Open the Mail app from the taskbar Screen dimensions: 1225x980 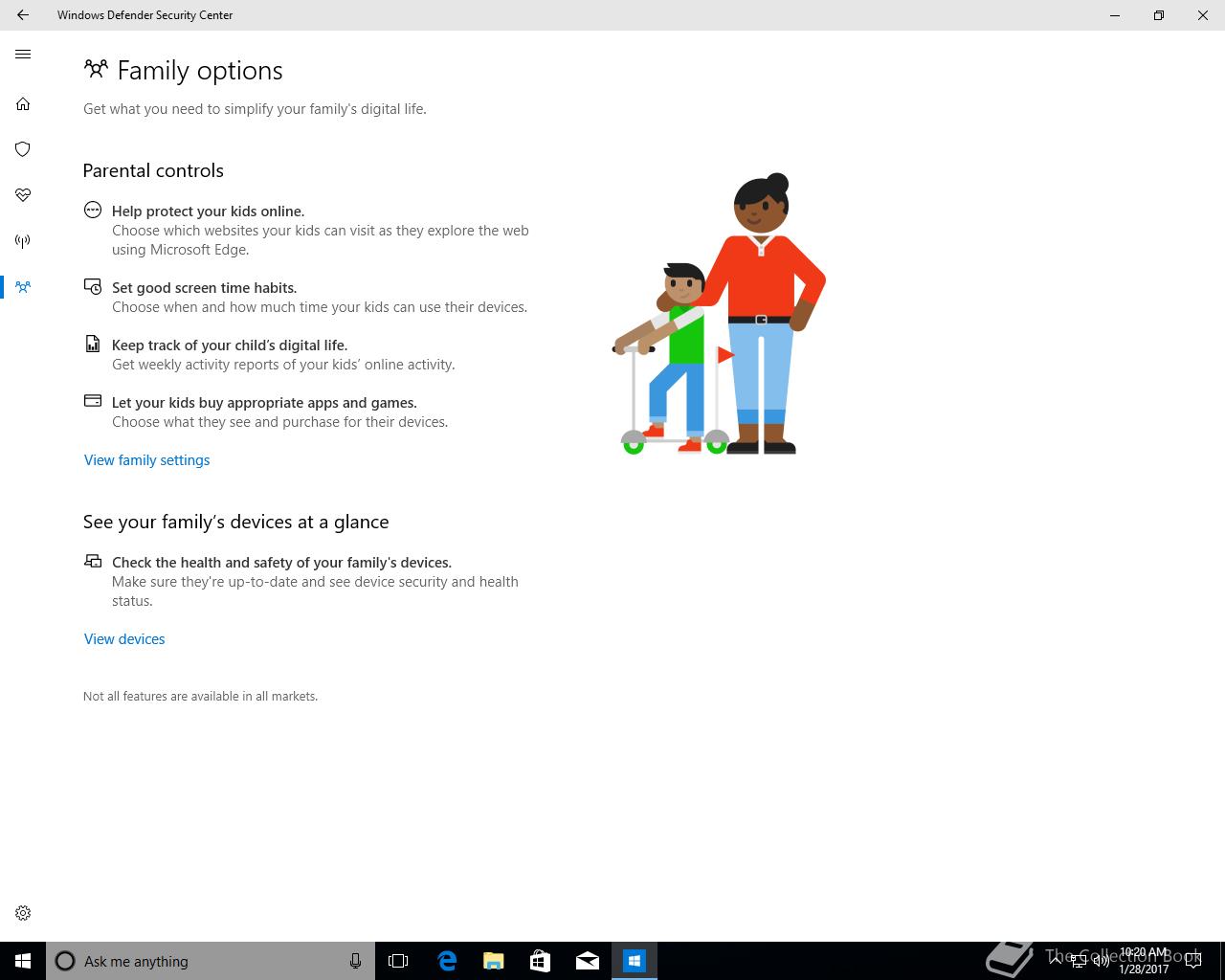587,961
